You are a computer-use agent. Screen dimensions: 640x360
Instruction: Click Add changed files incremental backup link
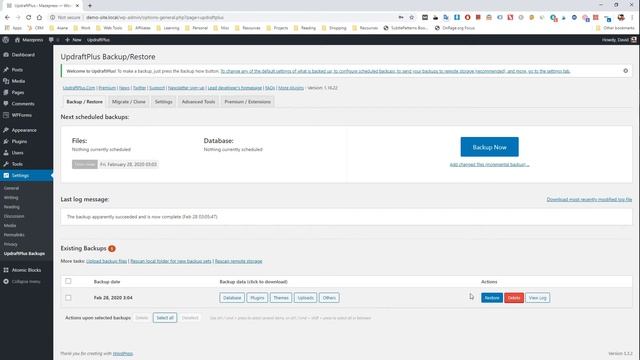(489, 164)
